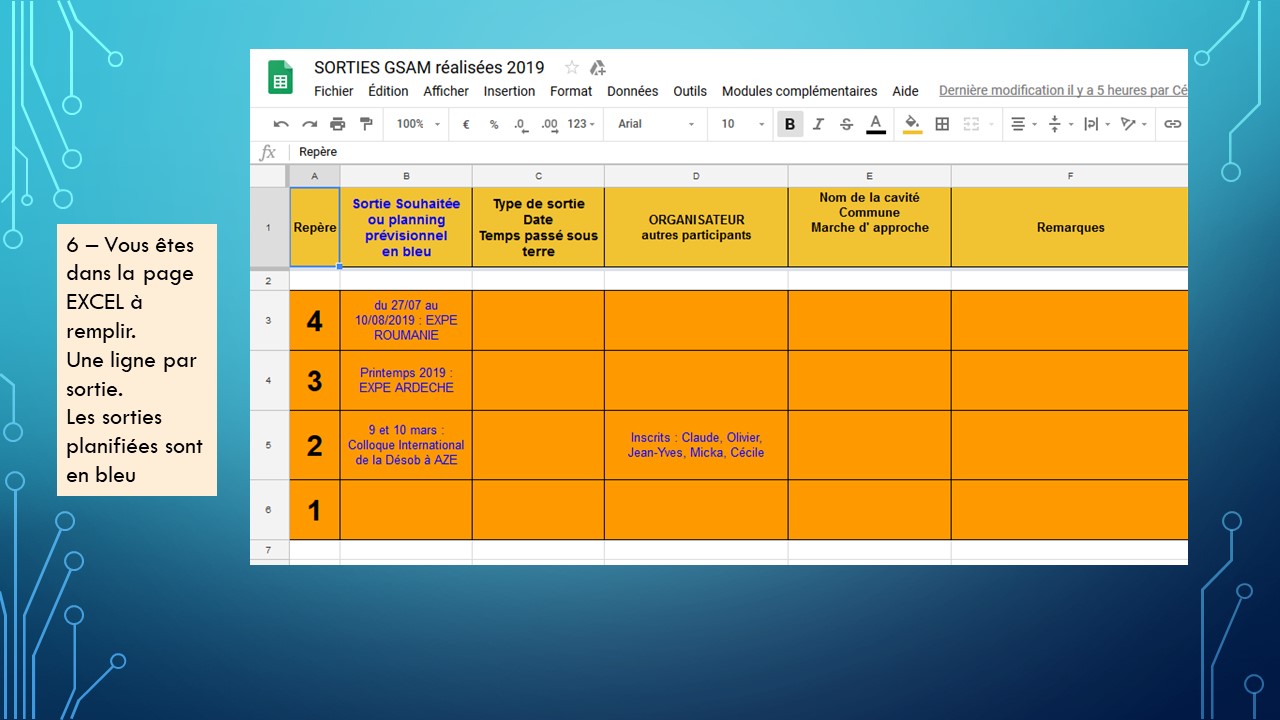Open the Aide menu
This screenshot has height=720, width=1280.
(x=905, y=91)
